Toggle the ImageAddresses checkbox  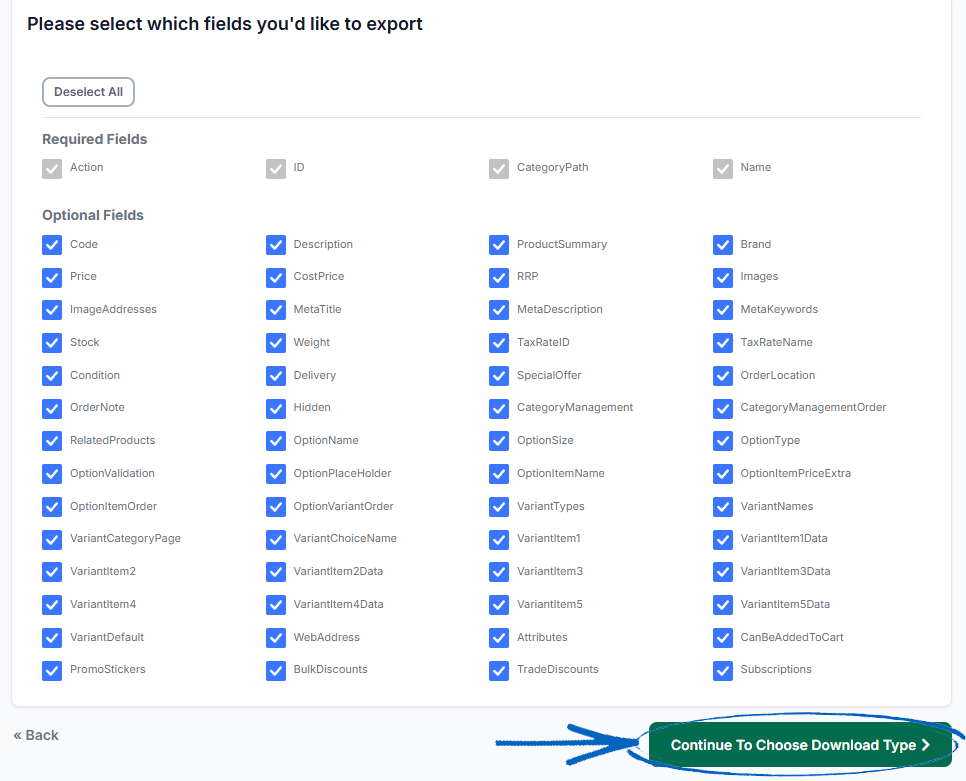click(x=52, y=310)
